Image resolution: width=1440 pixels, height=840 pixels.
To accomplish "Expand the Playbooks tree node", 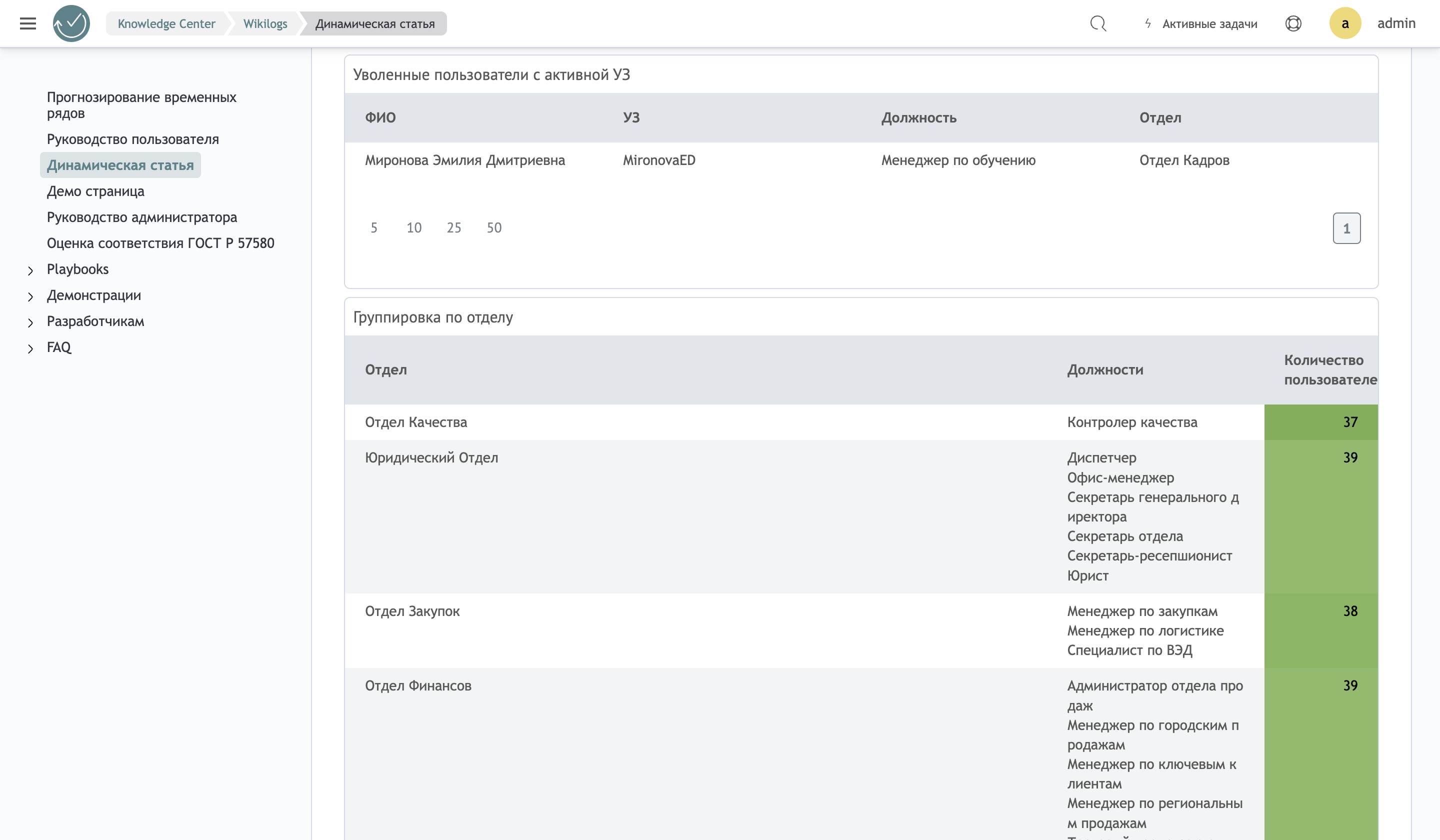I will [30, 270].
